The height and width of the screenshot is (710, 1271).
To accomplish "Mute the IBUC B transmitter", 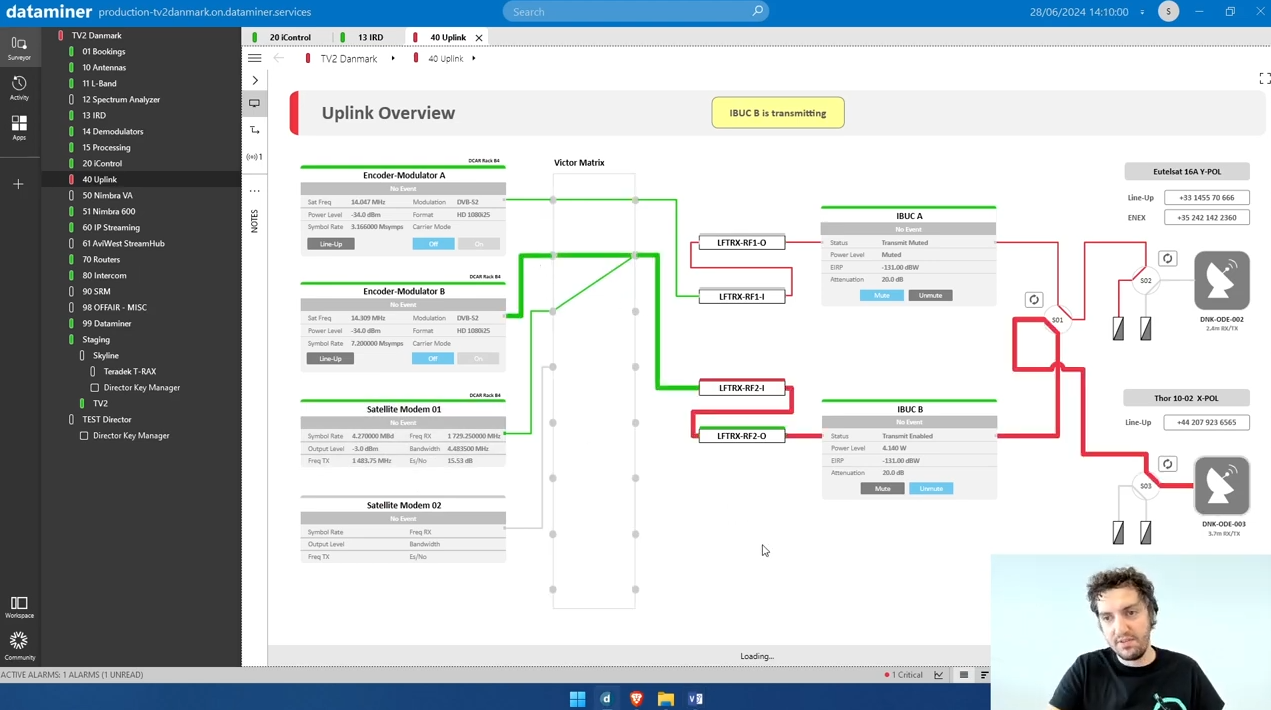I will click(882, 489).
